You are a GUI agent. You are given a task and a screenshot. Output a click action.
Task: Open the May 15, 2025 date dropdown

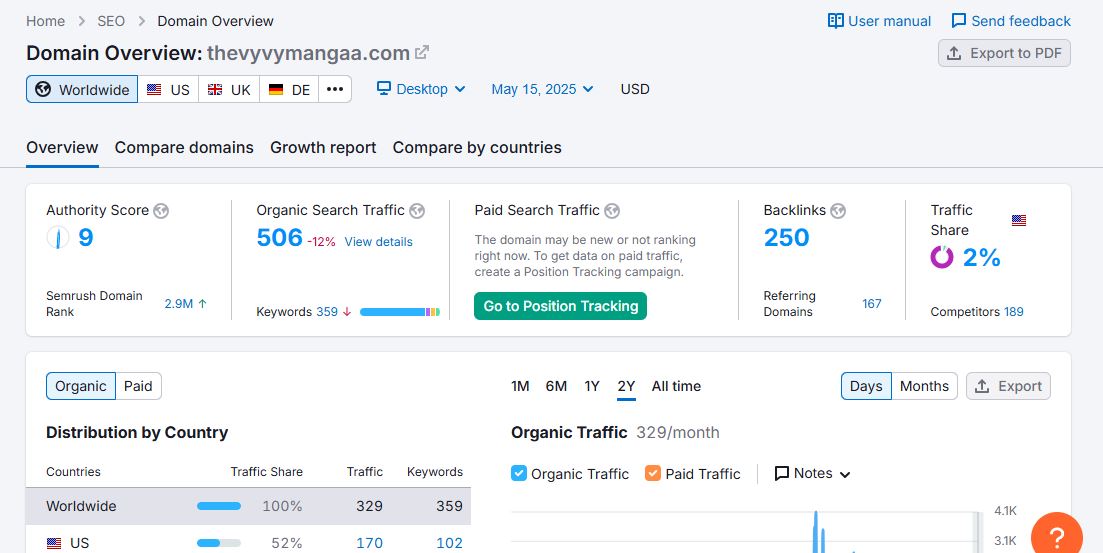click(x=542, y=89)
